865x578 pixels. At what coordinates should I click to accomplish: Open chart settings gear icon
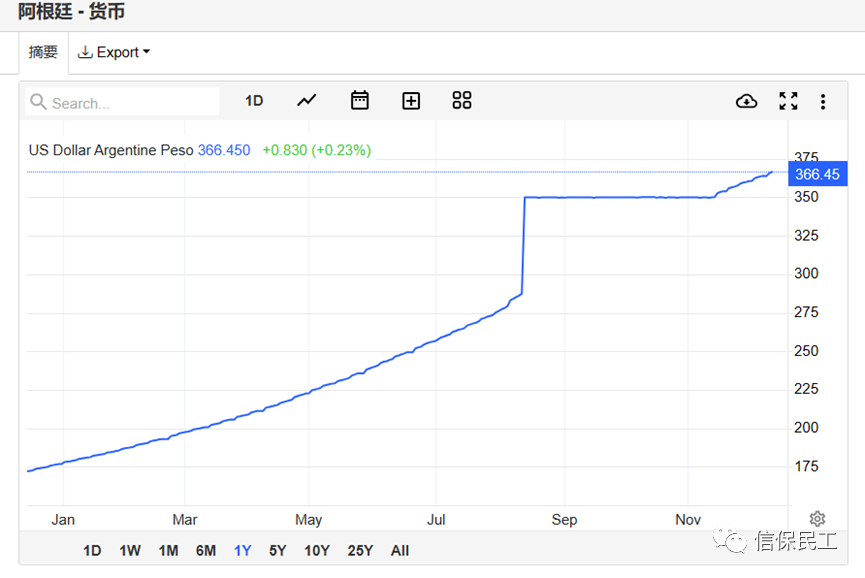[x=817, y=518]
